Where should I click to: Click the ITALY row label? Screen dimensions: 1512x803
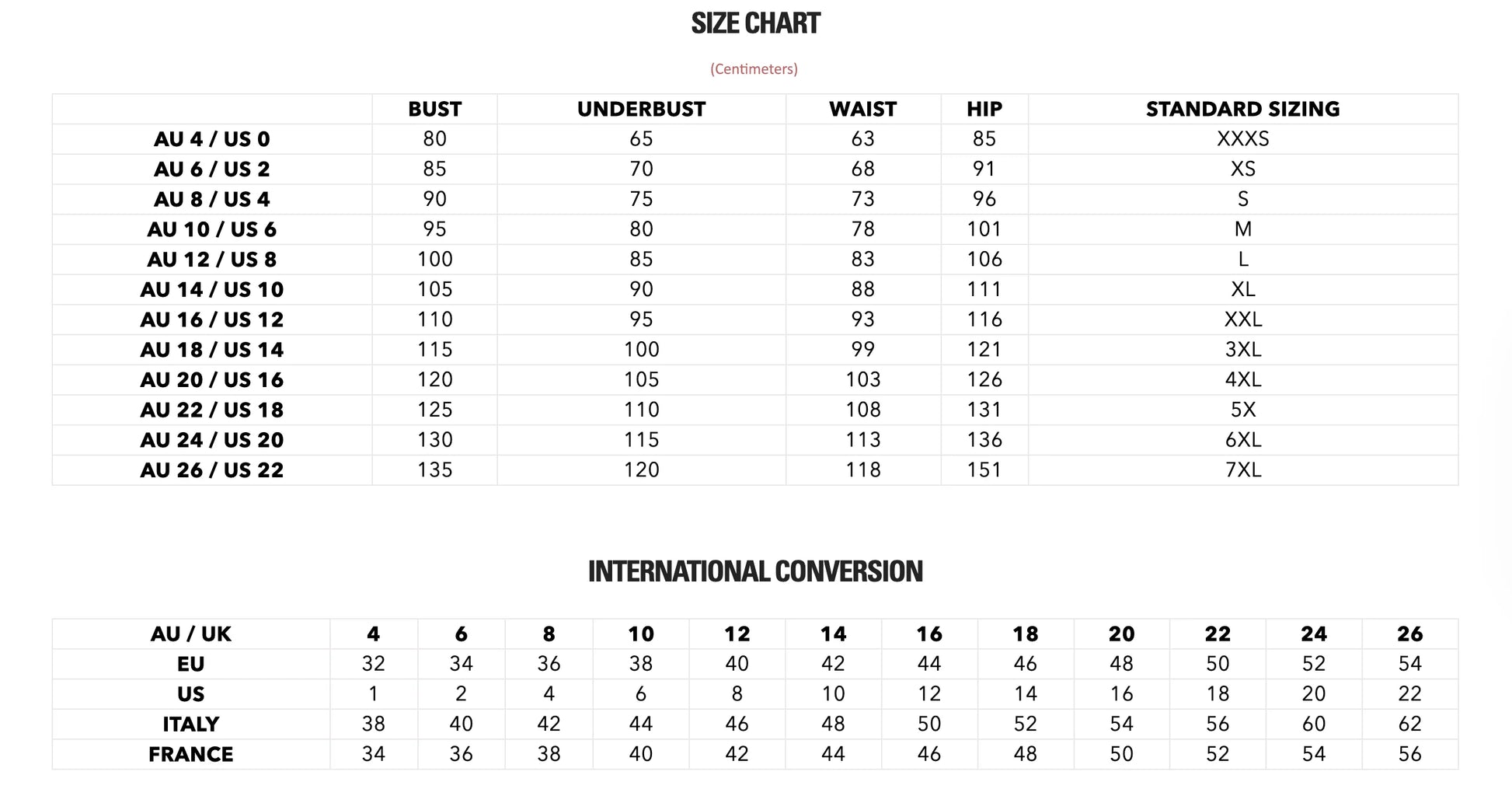click(x=190, y=724)
